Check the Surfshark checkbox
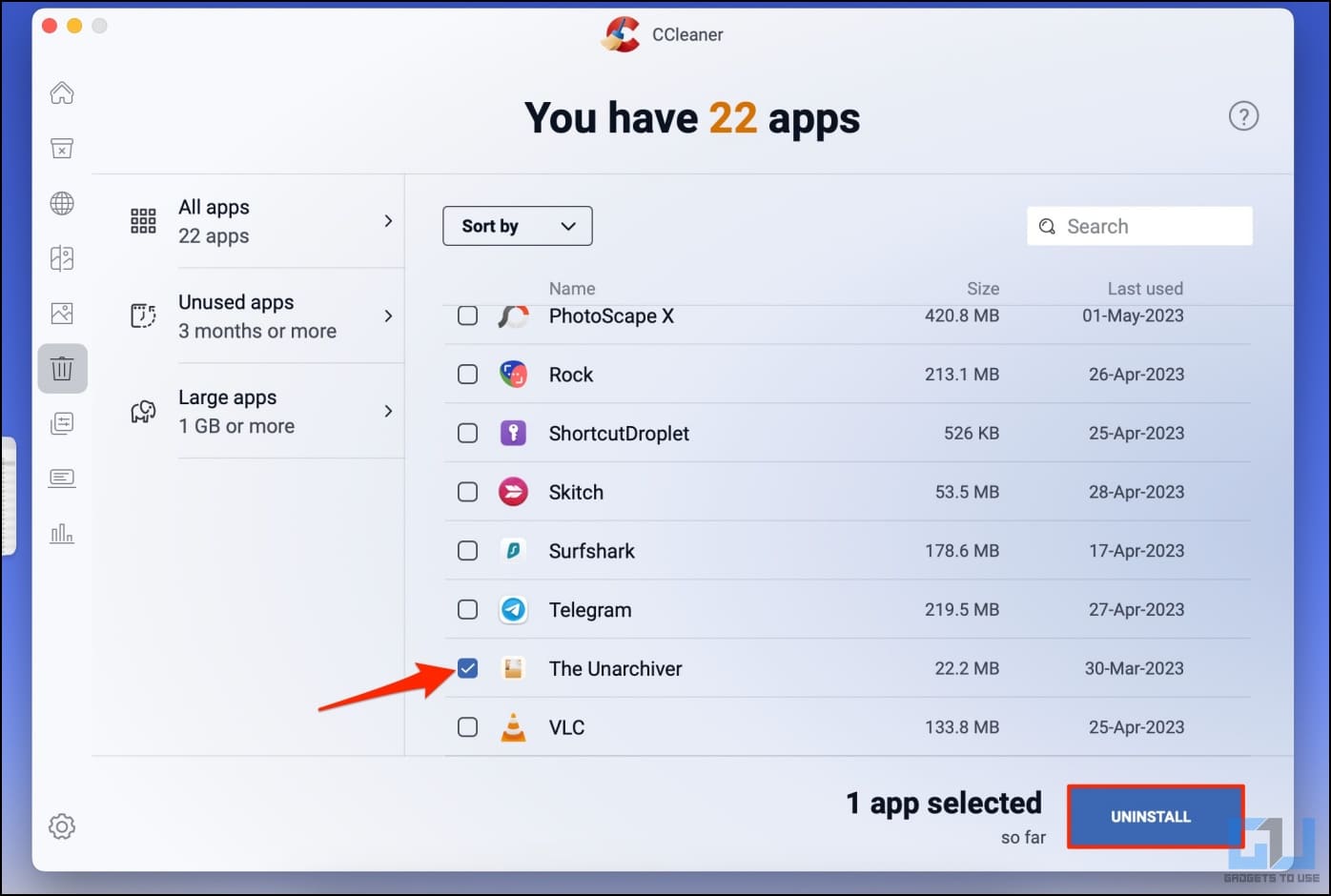The image size is (1331, 896). [x=467, y=551]
